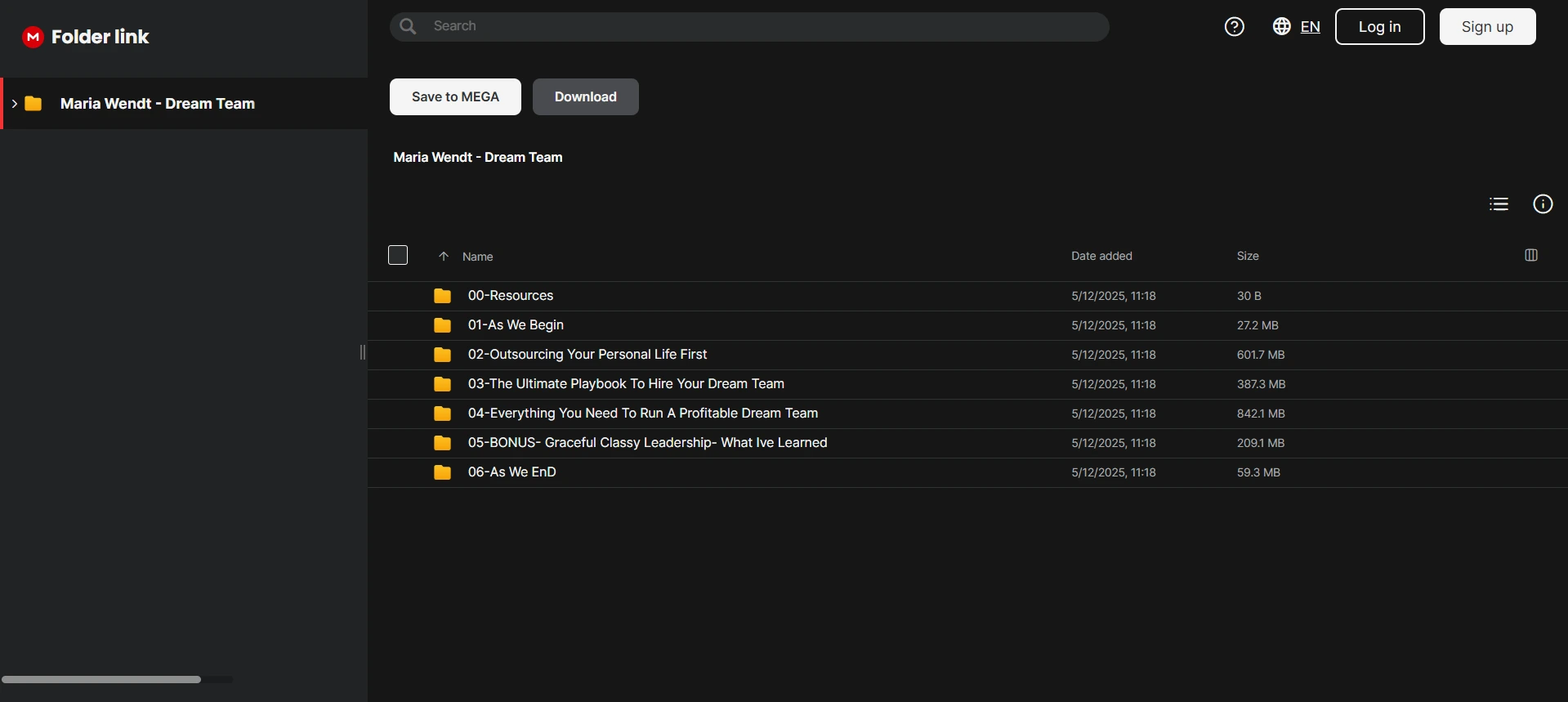Open the 06-As We EnD folder
1568x702 pixels.
point(511,472)
